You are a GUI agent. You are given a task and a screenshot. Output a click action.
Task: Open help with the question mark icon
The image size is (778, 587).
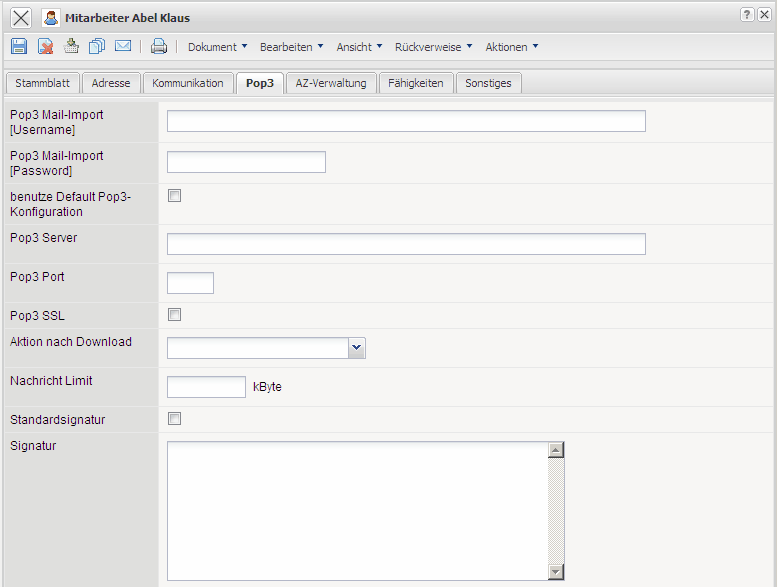pyautogui.click(x=747, y=15)
